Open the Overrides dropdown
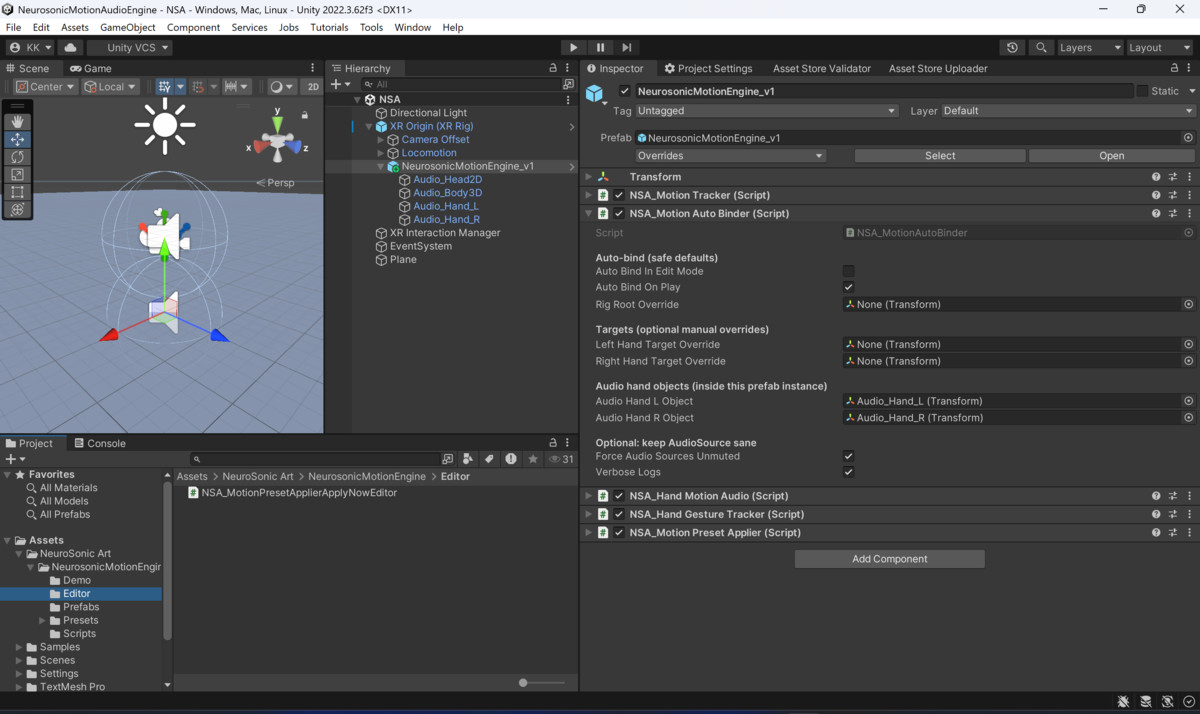This screenshot has height=714, width=1200. point(729,155)
